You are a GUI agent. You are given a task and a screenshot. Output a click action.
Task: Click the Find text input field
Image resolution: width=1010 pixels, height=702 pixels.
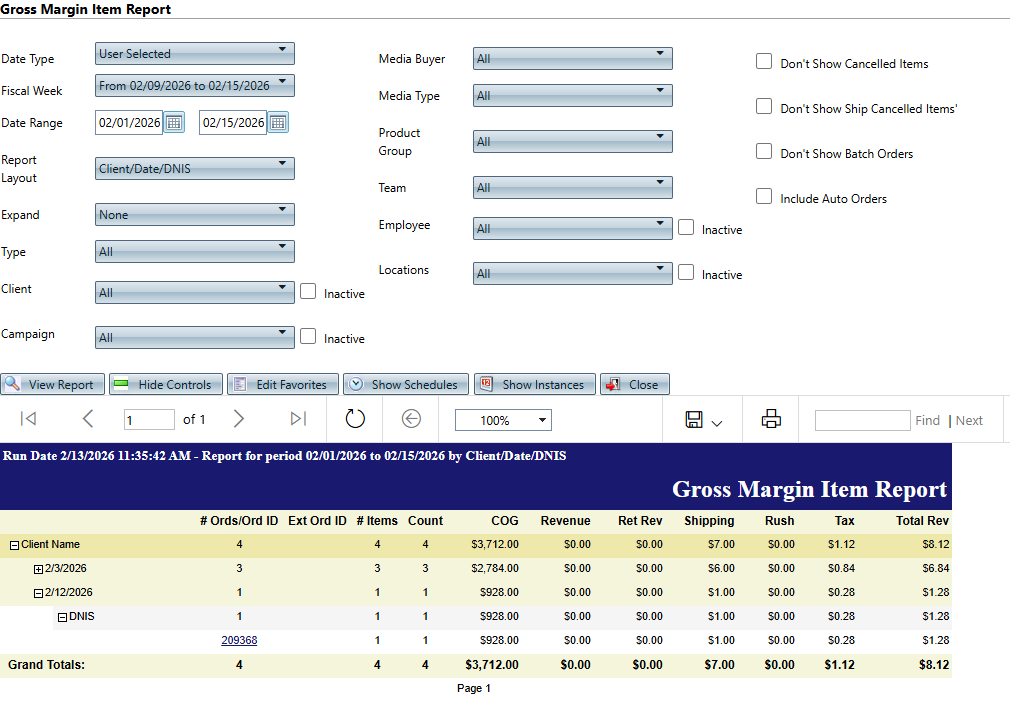pyautogui.click(x=861, y=421)
